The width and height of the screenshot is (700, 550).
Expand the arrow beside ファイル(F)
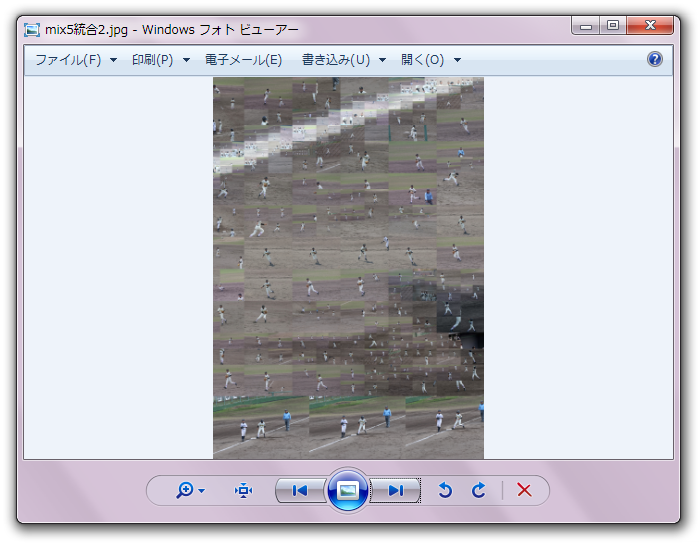coord(113,60)
